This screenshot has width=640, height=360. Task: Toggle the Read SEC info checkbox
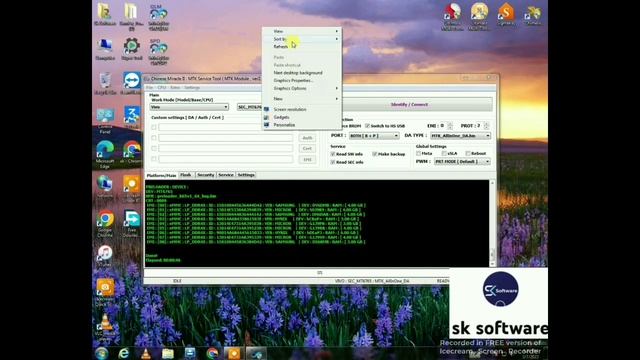pos(333,162)
